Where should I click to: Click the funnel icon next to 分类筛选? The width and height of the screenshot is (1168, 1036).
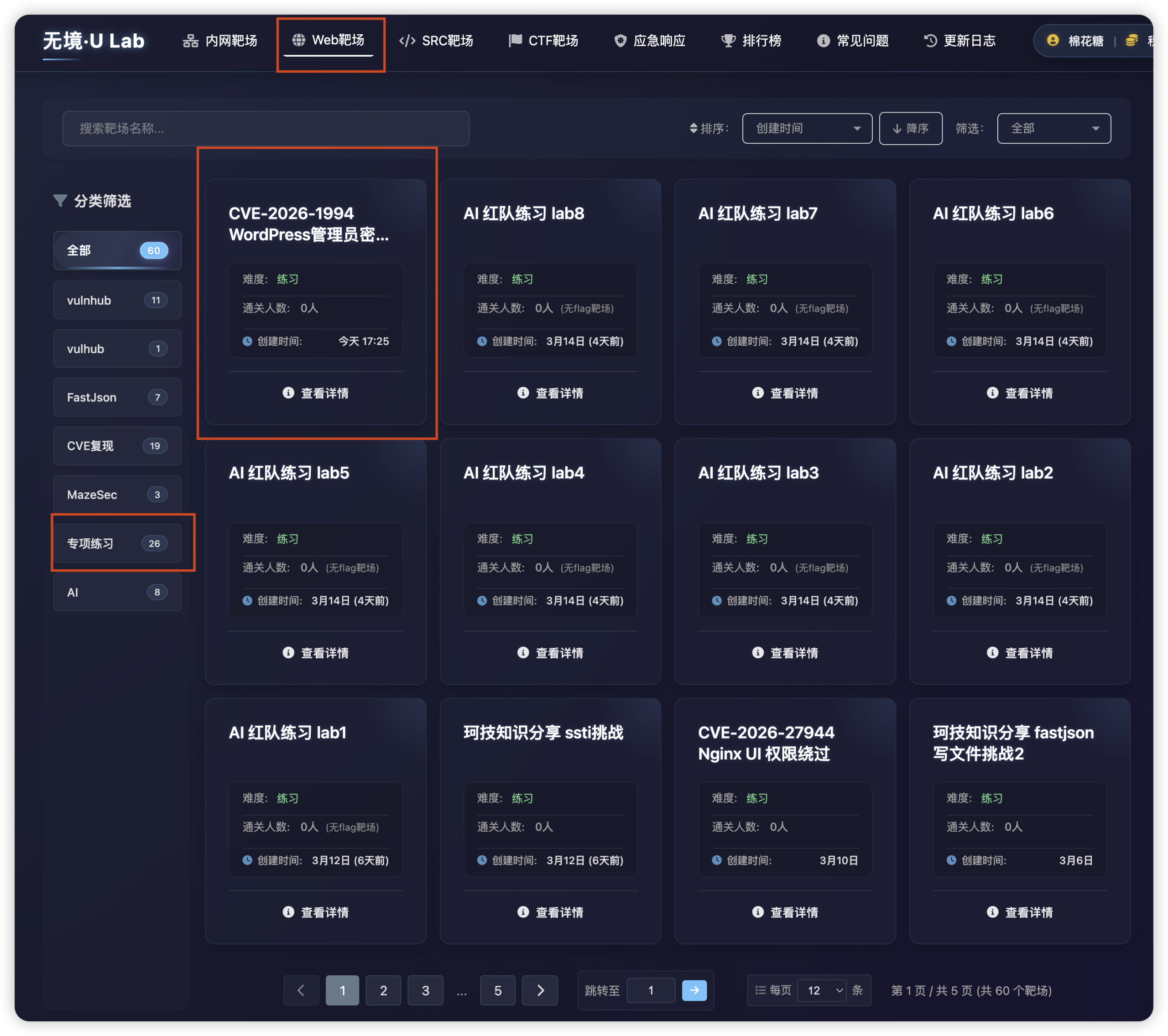(x=61, y=201)
